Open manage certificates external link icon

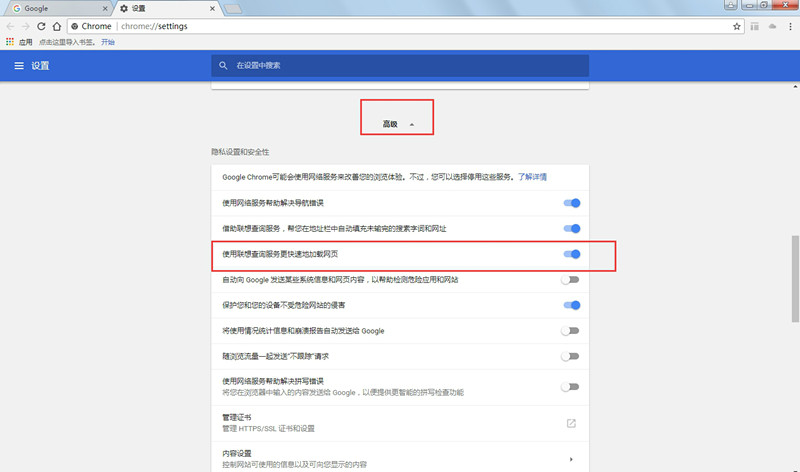click(x=571, y=423)
